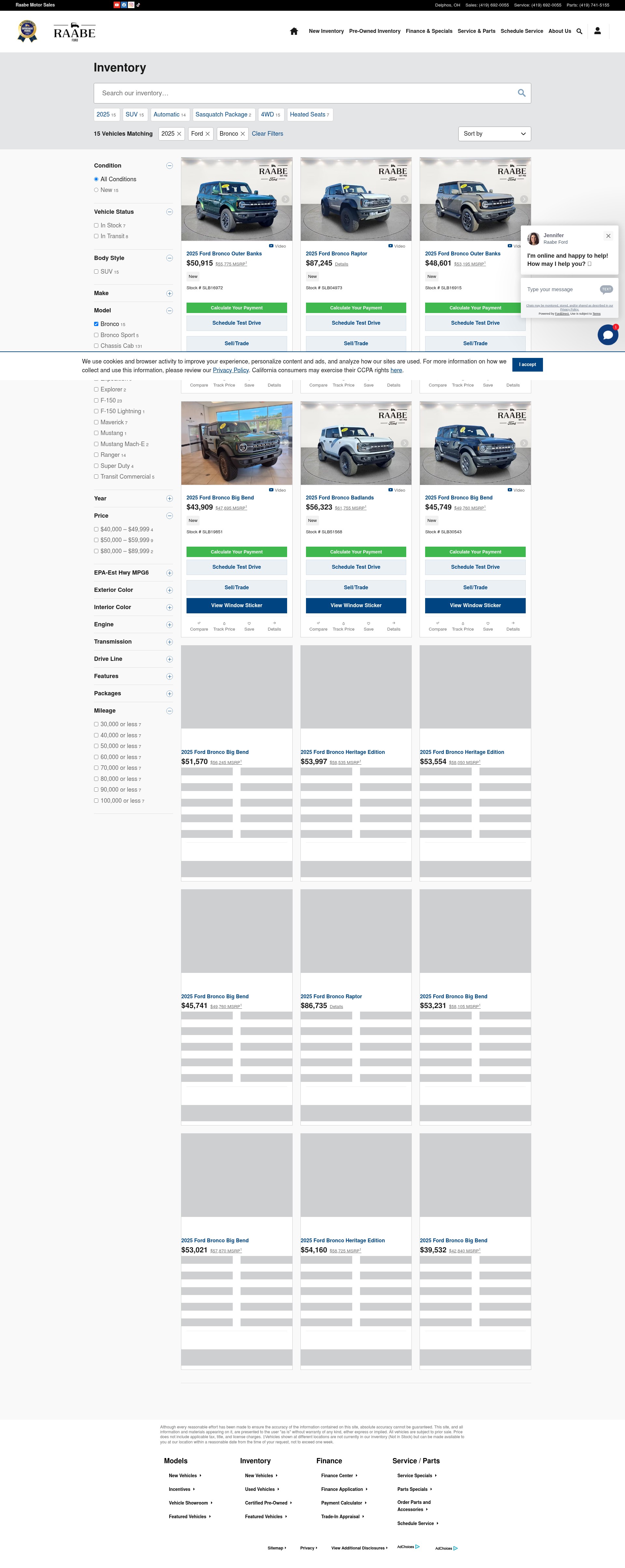This screenshot has height=1568, width=625.
Task: Accept the cookie notice
Action: tap(528, 365)
